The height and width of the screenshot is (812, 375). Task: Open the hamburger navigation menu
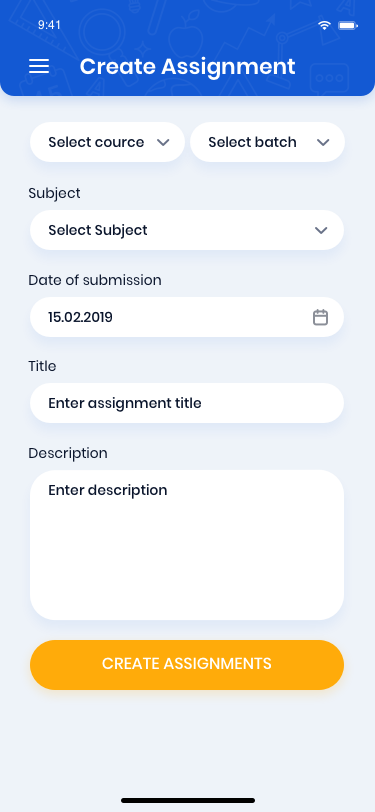click(x=39, y=66)
